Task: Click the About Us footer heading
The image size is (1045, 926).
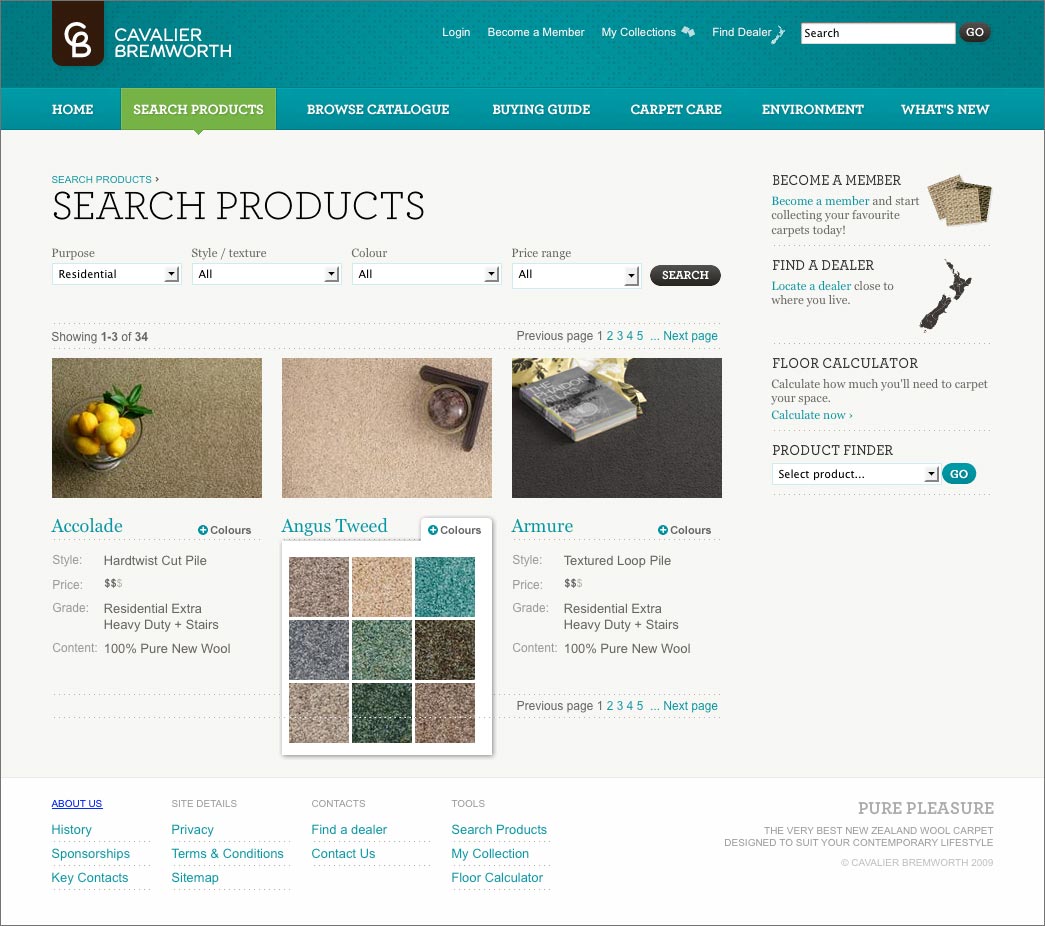Action: [x=77, y=804]
